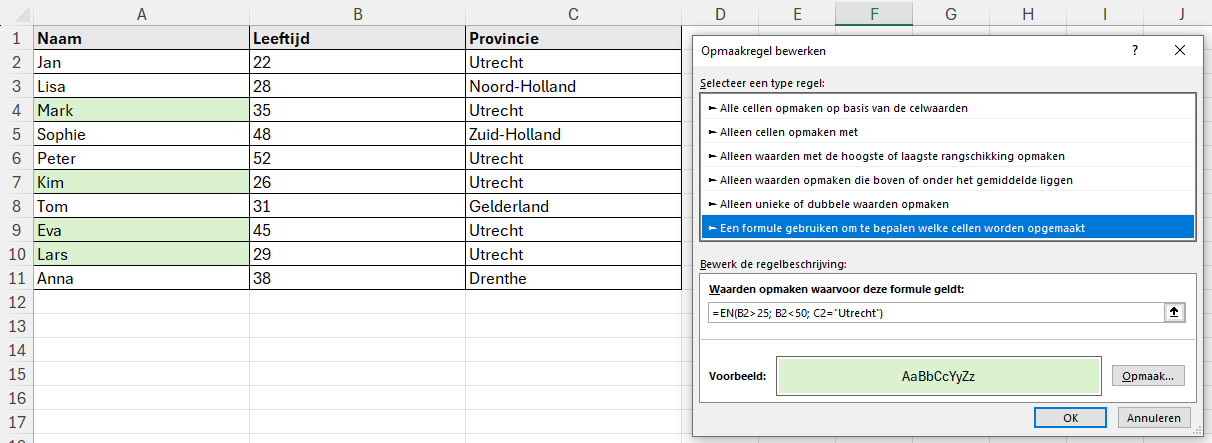Click the collapse dialog range selector icon
1212x443 pixels.
1174,313
